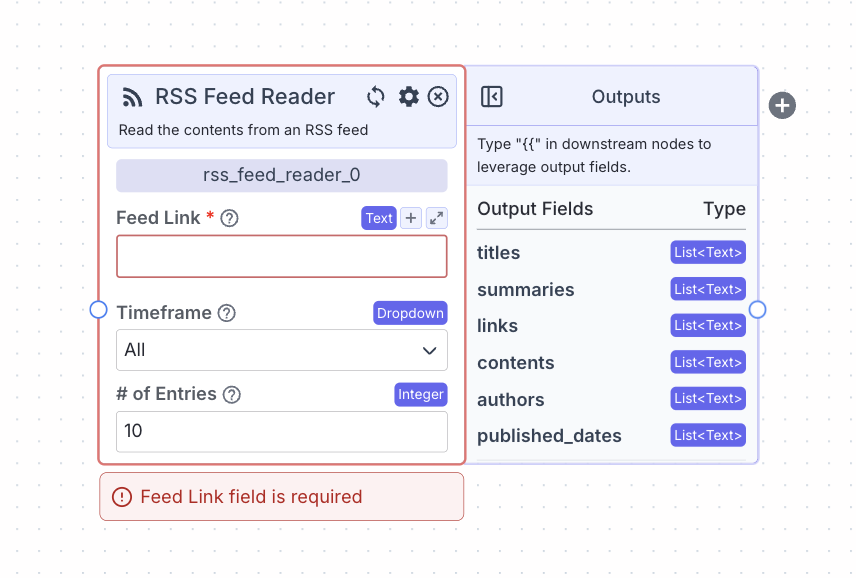Toggle the Text type badge on Feed Link
This screenshot has width=856, height=578.
(379, 218)
